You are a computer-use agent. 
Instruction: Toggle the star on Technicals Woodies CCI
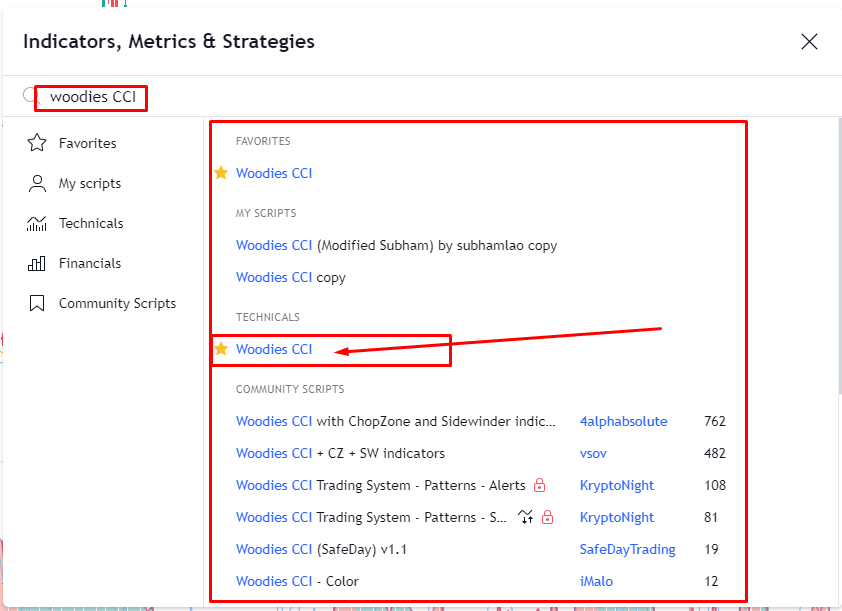pos(221,349)
